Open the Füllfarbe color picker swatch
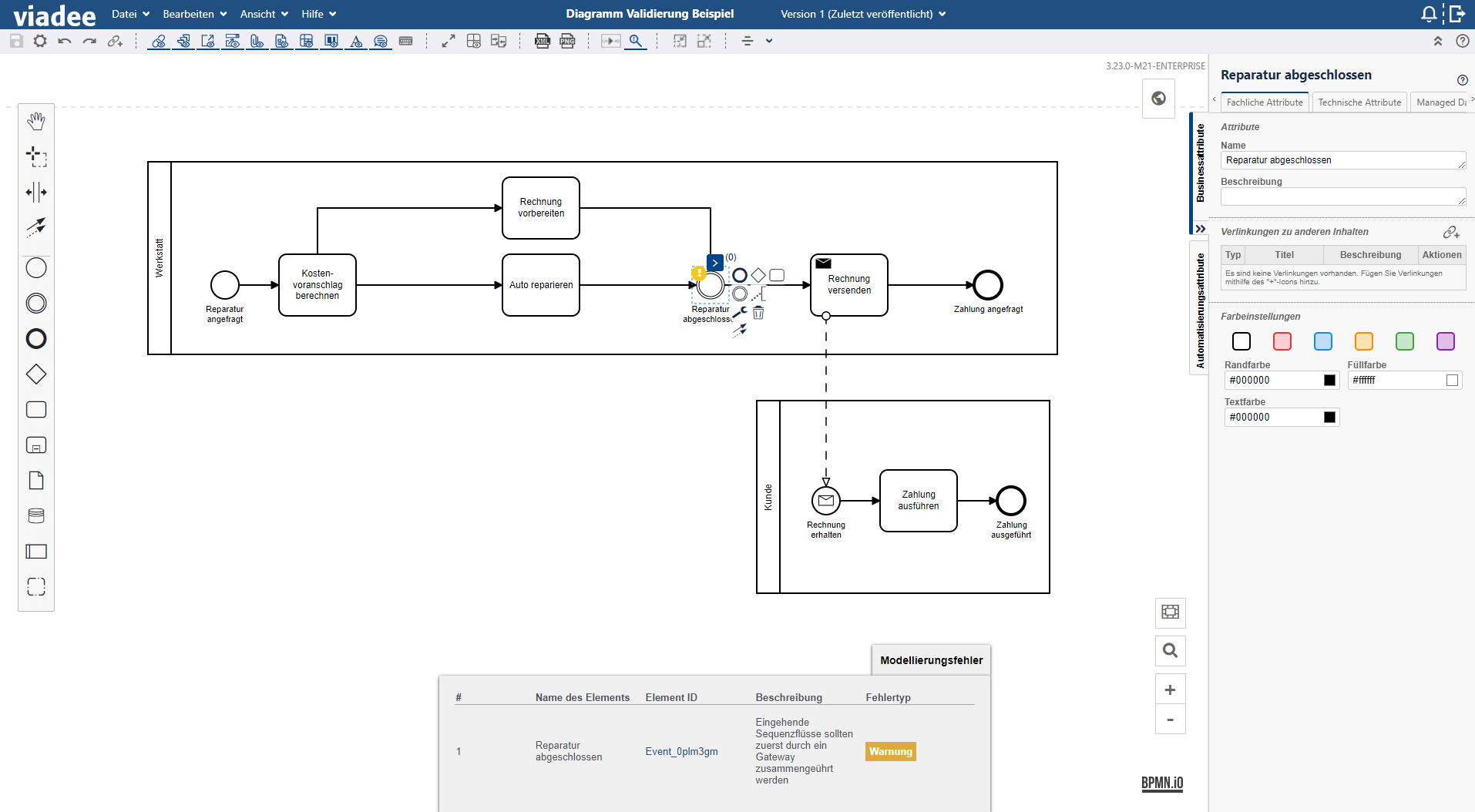Viewport: 1475px width, 812px height. click(x=1453, y=380)
